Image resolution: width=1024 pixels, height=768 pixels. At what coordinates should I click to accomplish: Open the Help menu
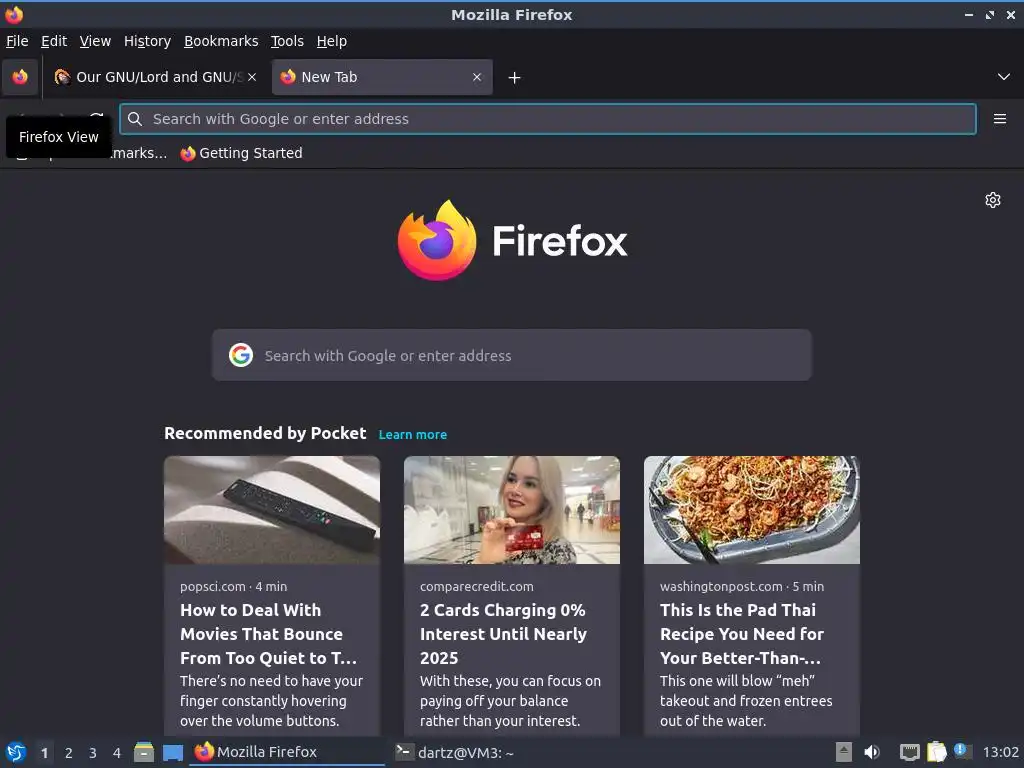[332, 41]
